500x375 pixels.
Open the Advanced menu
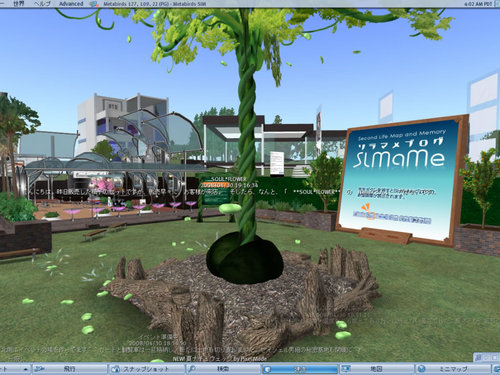coord(71,4)
